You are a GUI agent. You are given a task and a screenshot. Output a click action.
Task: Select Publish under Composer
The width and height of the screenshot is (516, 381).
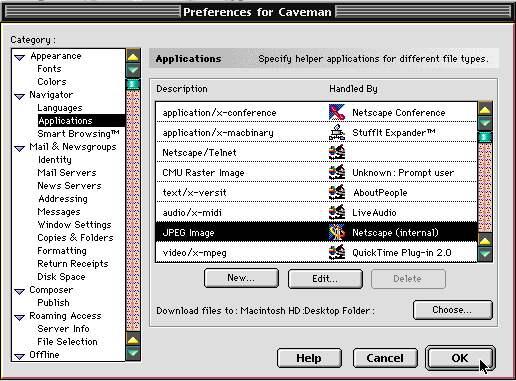(x=53, y=303)
